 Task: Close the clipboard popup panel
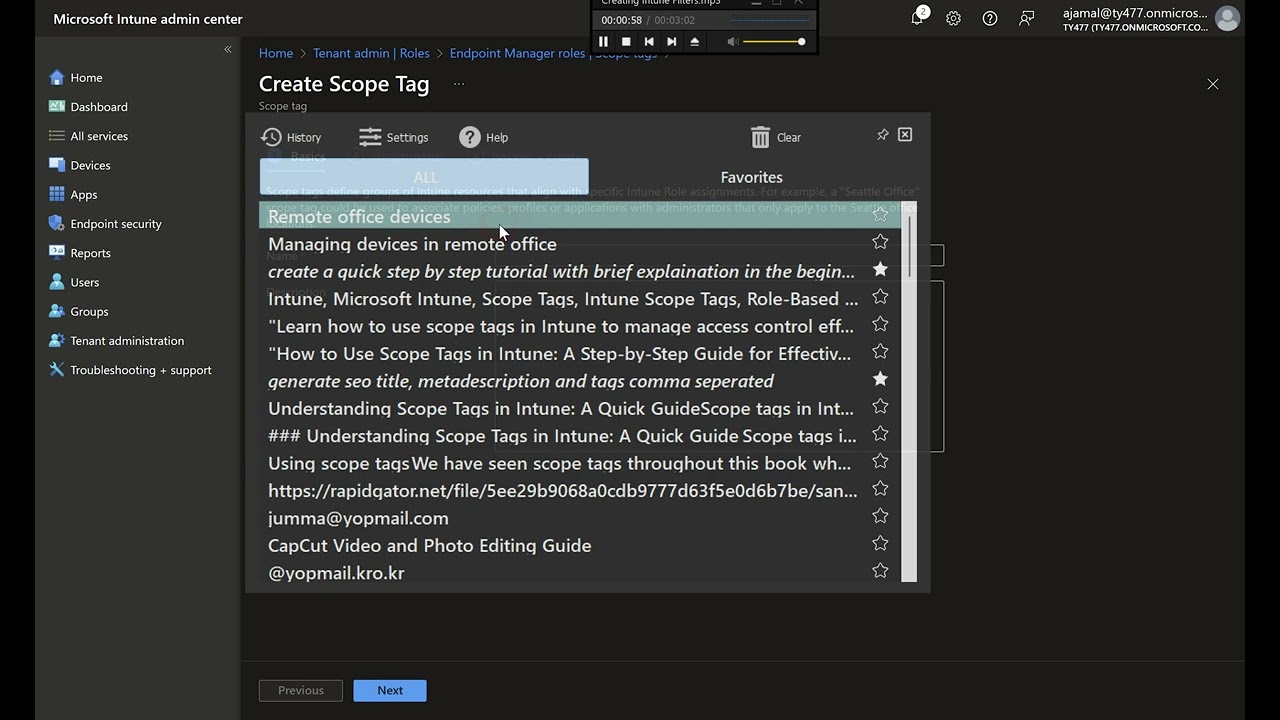click(905, 134)
